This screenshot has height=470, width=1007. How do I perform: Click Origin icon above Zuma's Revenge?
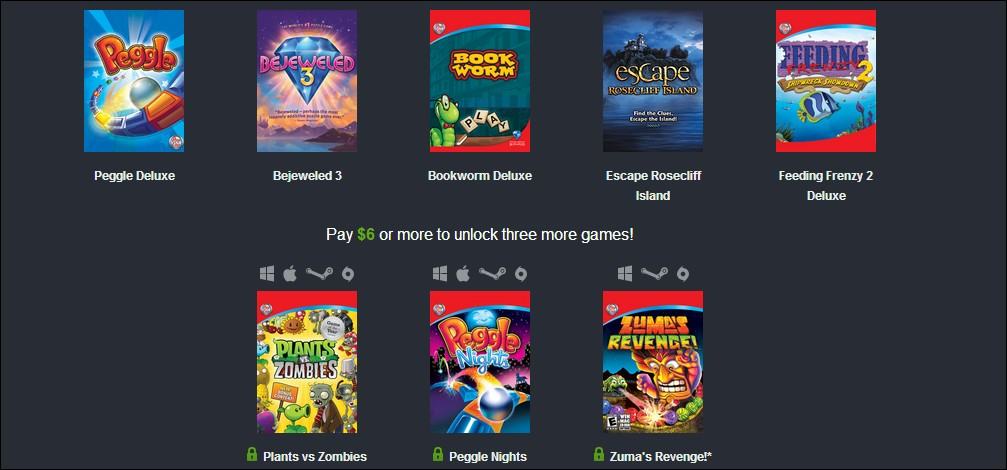click(683, 274)
